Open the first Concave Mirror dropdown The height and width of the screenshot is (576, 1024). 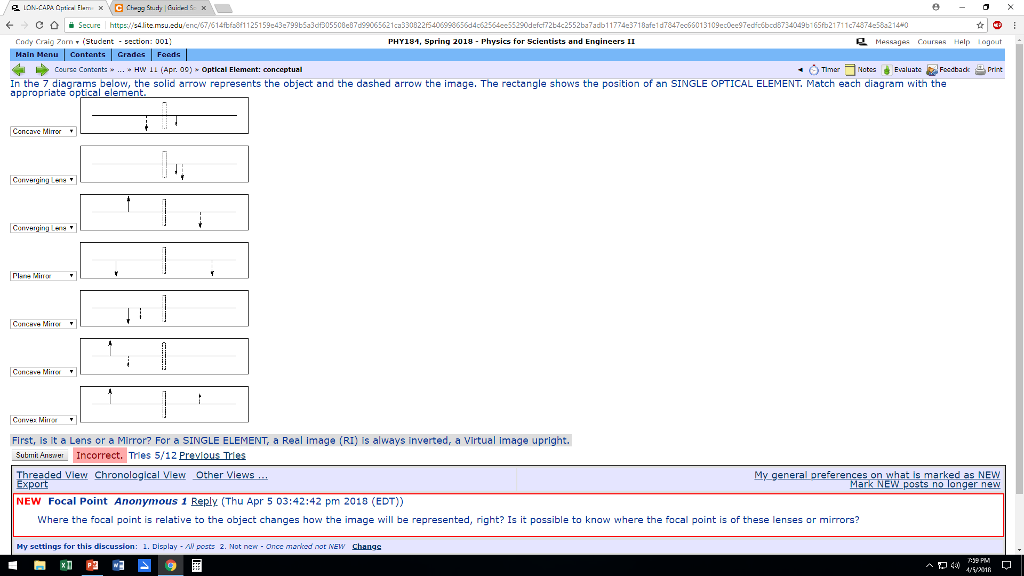[41, 131]
